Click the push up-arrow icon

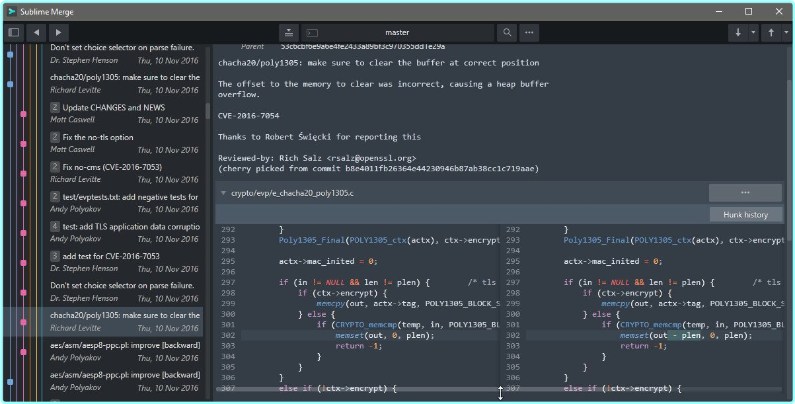(770, 32)
